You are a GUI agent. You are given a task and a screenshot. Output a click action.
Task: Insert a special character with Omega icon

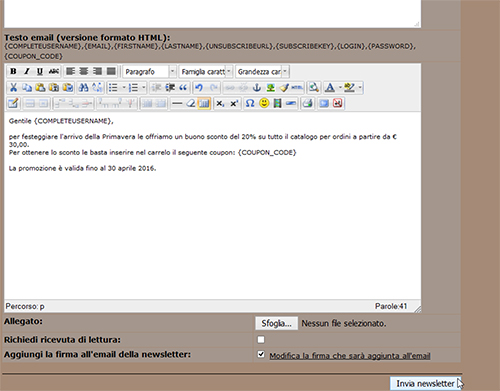click(x=250, y=103)
